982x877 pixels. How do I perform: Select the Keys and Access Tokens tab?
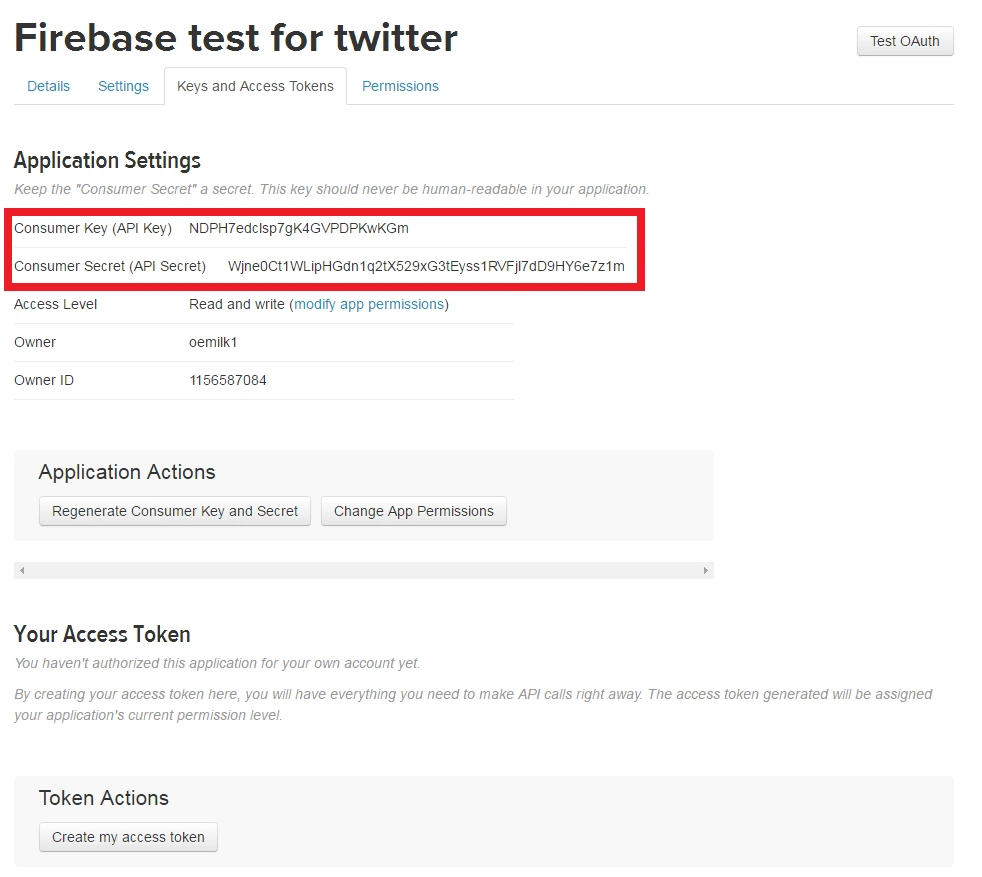[255, 86]
